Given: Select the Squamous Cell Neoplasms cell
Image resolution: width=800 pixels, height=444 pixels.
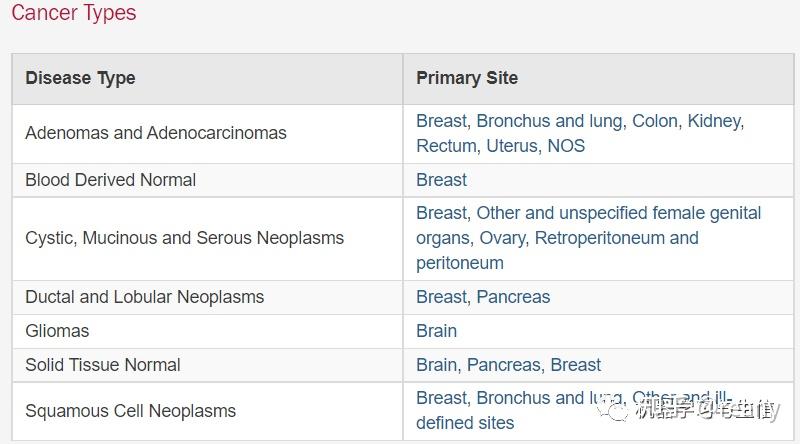Looking at the screenshot, I should (130, 411).
